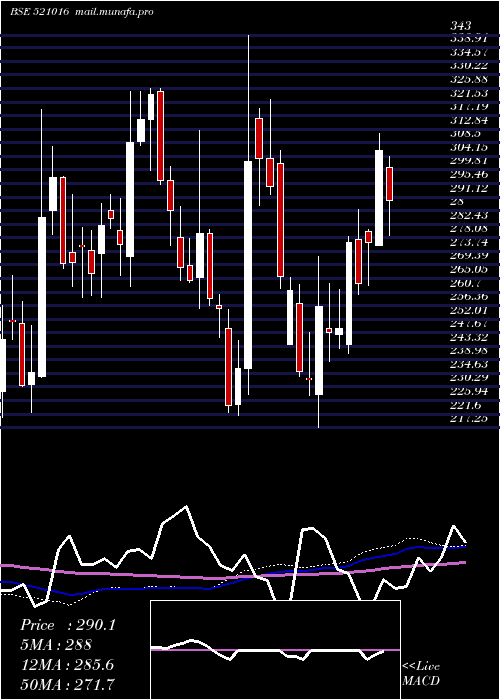
Task: Select the 325.88 price axis label
Action: 469,79
